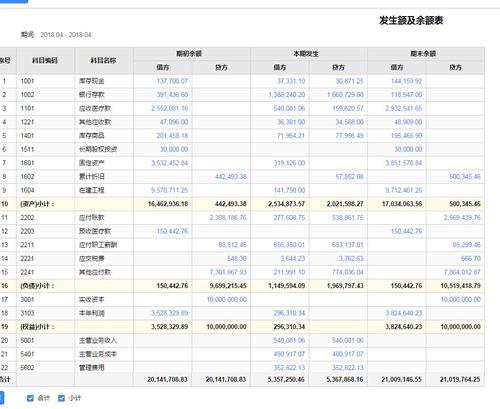Select the (资产)小计 subtotal row label
Viewport: 500px width, 409px height.
(x=37, y=204)
